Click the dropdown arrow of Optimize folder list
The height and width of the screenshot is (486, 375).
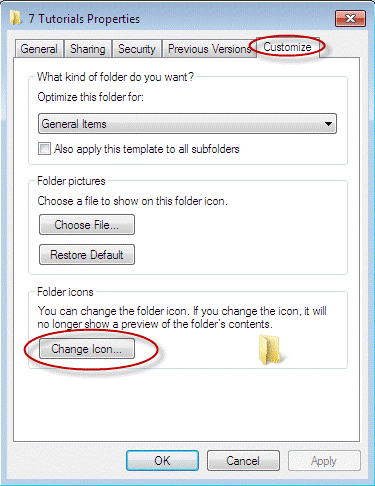tap(328, 124)
